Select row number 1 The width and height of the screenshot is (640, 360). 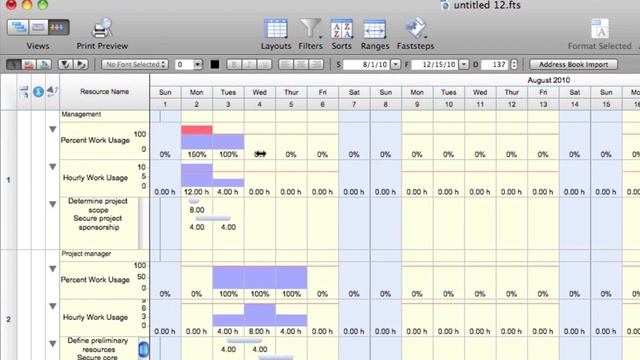[8, 180]
